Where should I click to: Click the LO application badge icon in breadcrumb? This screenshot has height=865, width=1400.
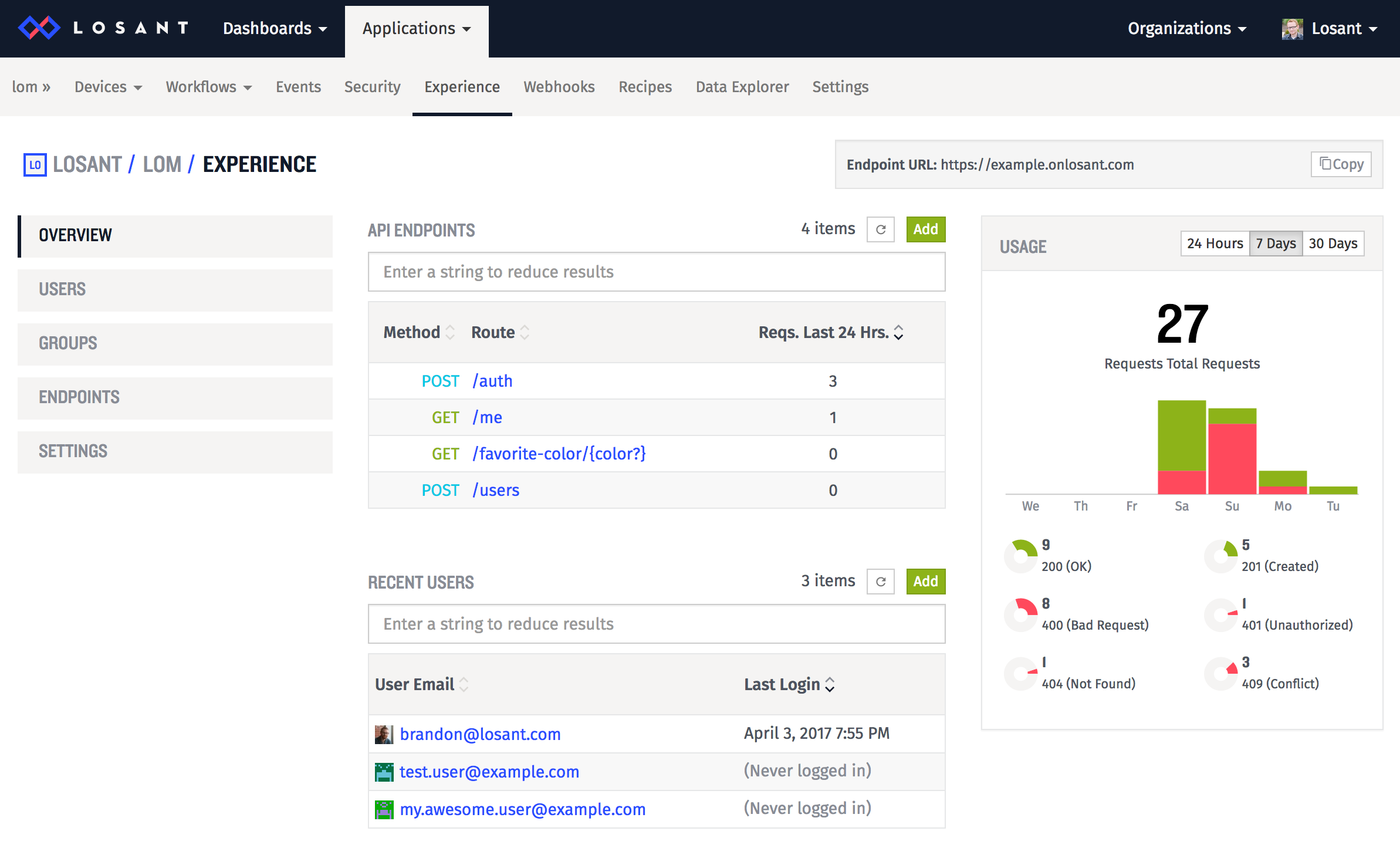click(x=35, y=165)
